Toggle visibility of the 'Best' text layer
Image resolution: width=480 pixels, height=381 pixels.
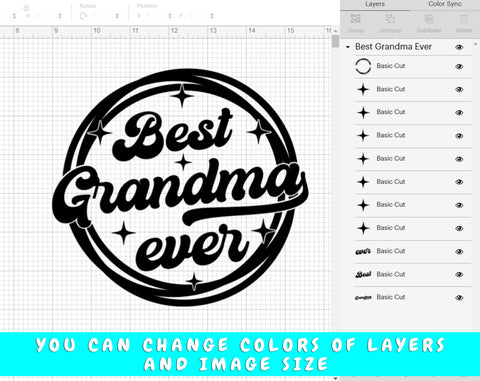459,275
